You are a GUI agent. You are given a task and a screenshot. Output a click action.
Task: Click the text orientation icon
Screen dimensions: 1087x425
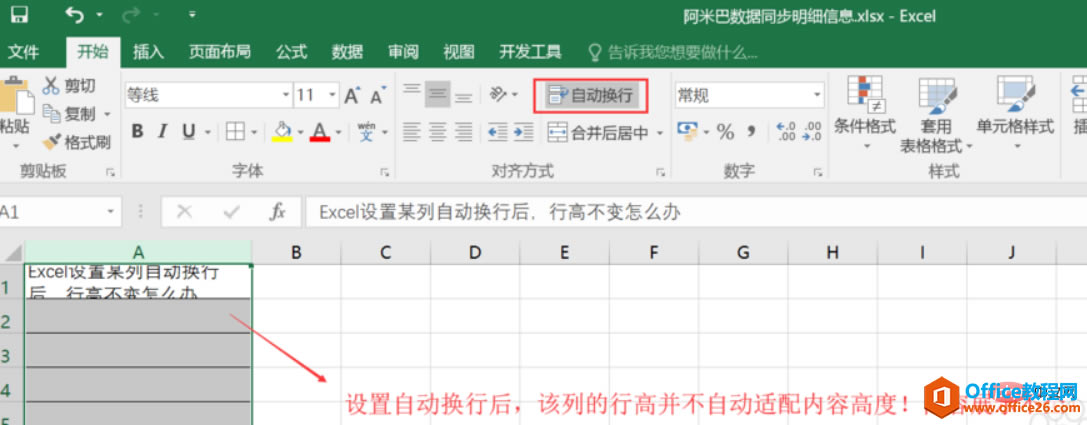(x=500, y=94)
